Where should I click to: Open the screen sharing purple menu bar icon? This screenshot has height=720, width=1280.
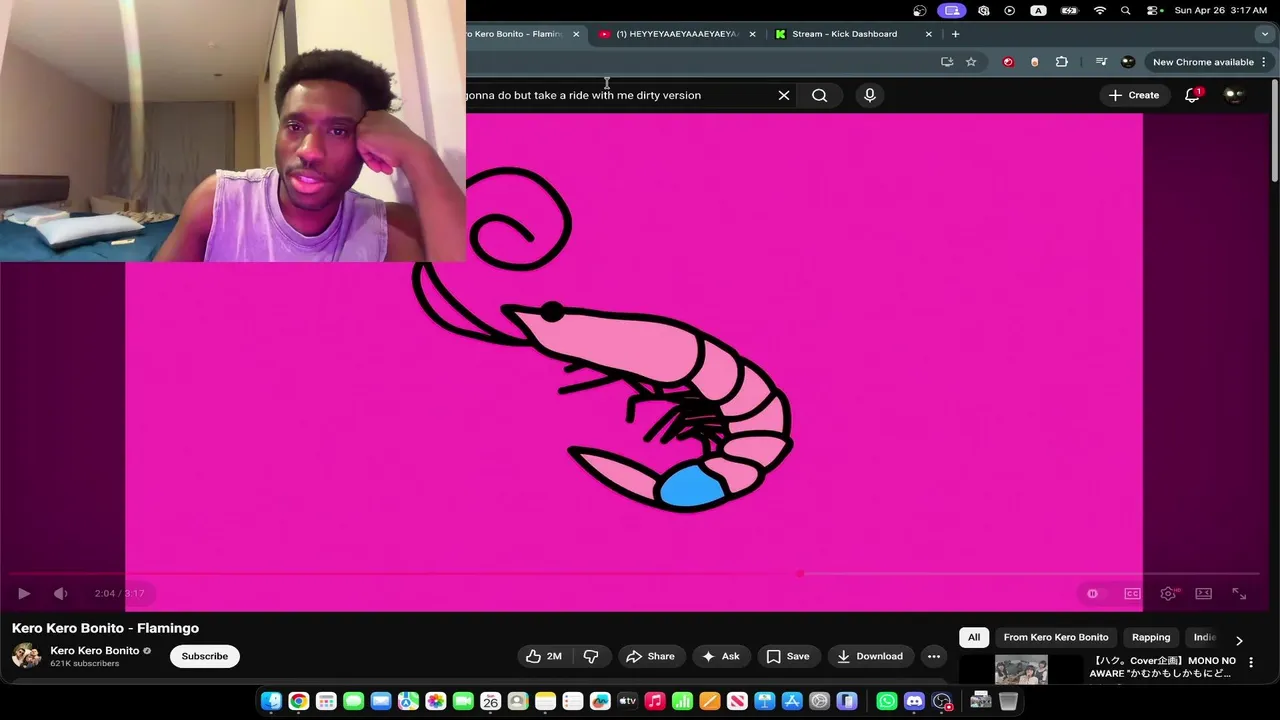tap(951, 10)
